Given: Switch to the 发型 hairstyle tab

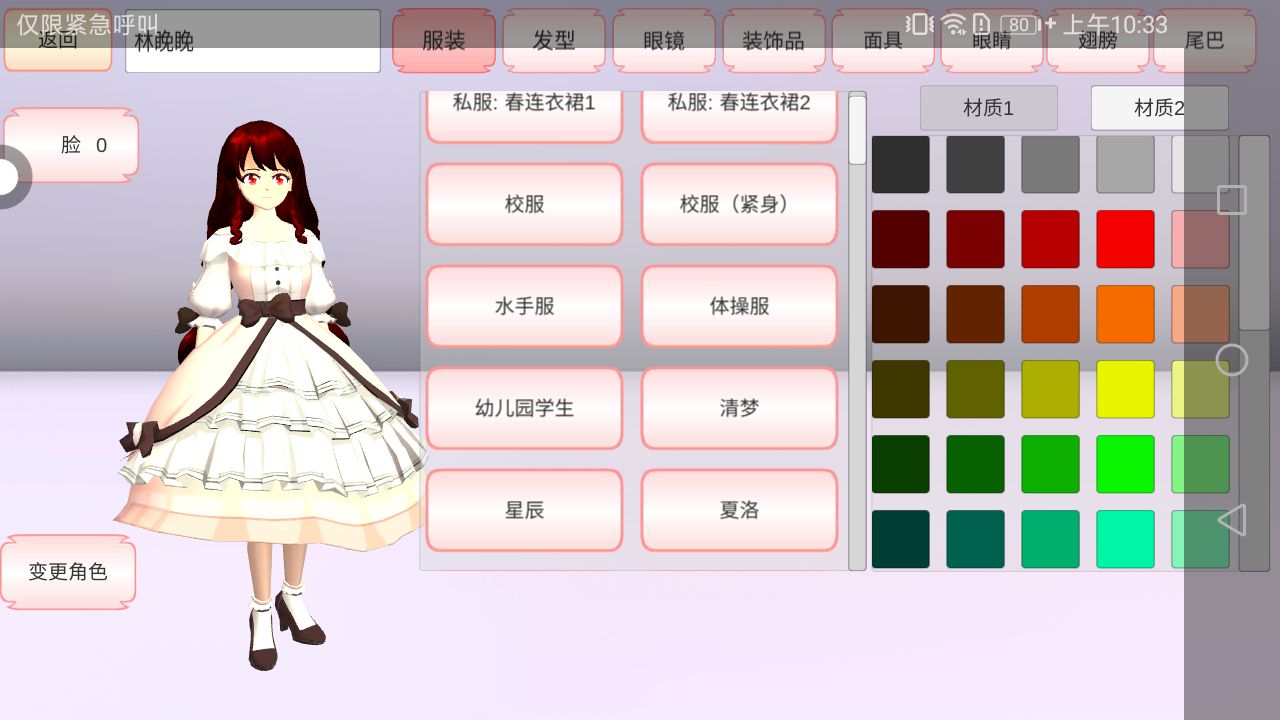Looking at the screenshot, I should tap(553, 41).
